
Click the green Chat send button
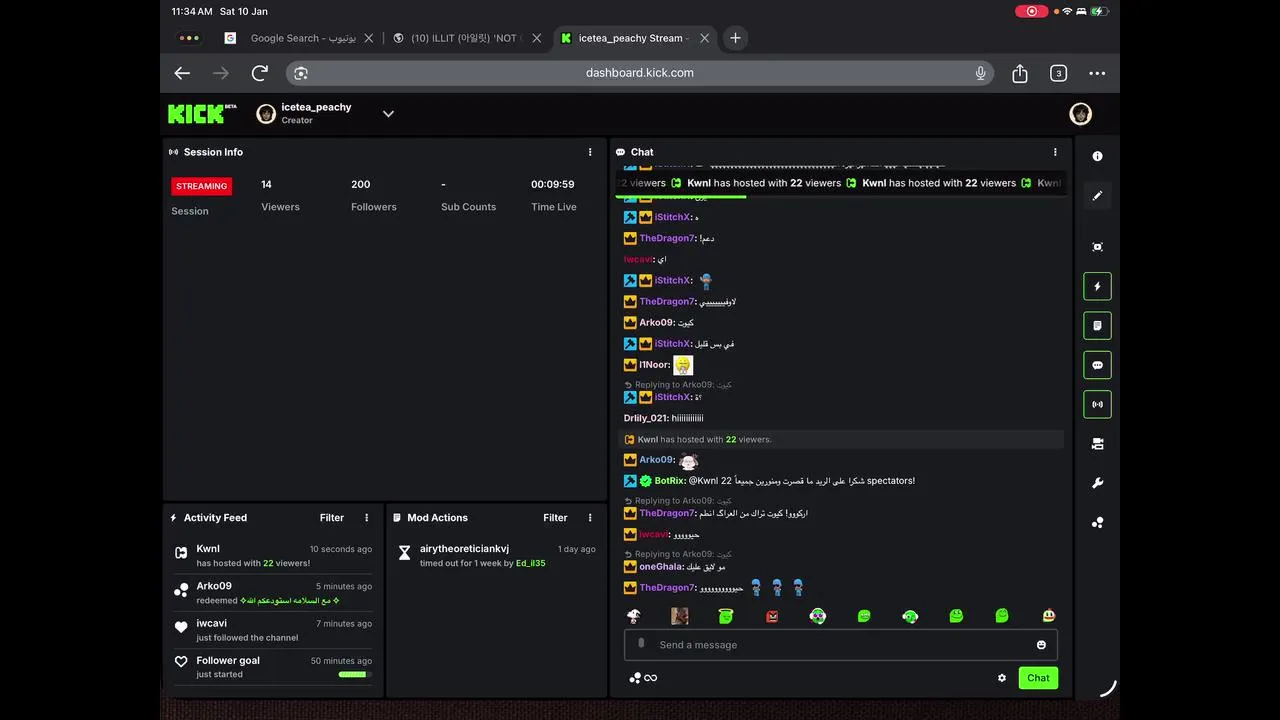[x=1038, y=678]
